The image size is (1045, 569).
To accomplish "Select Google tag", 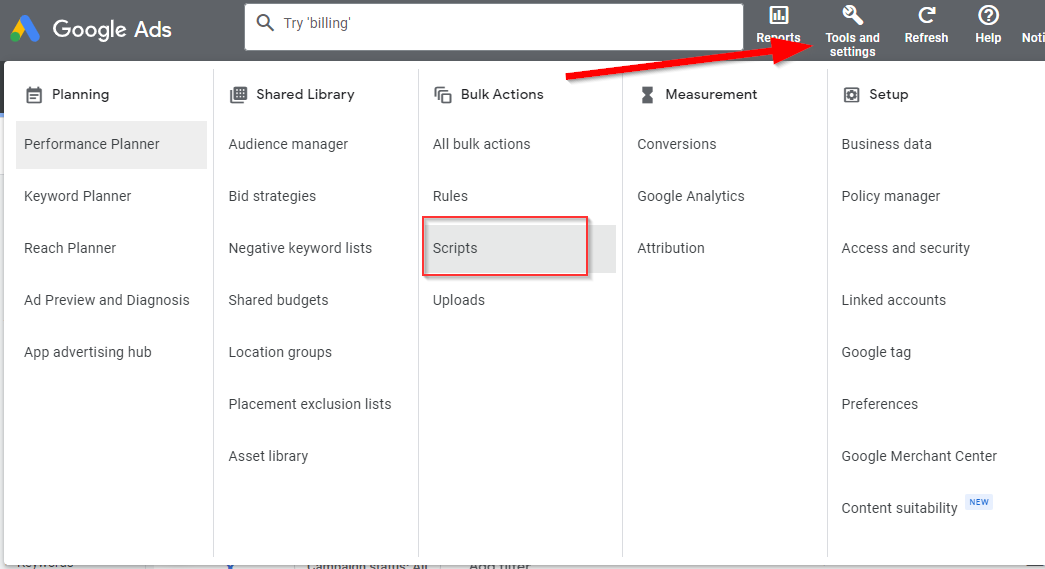I will 876,352.
